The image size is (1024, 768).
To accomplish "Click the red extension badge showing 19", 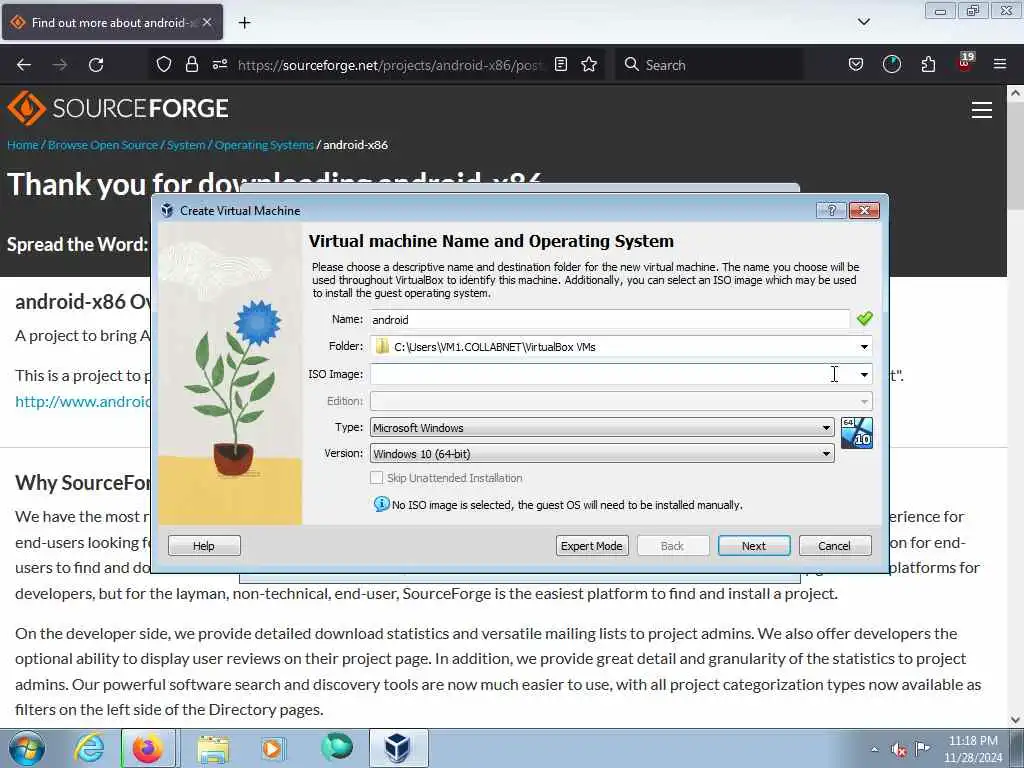I will tap(965, 63).
